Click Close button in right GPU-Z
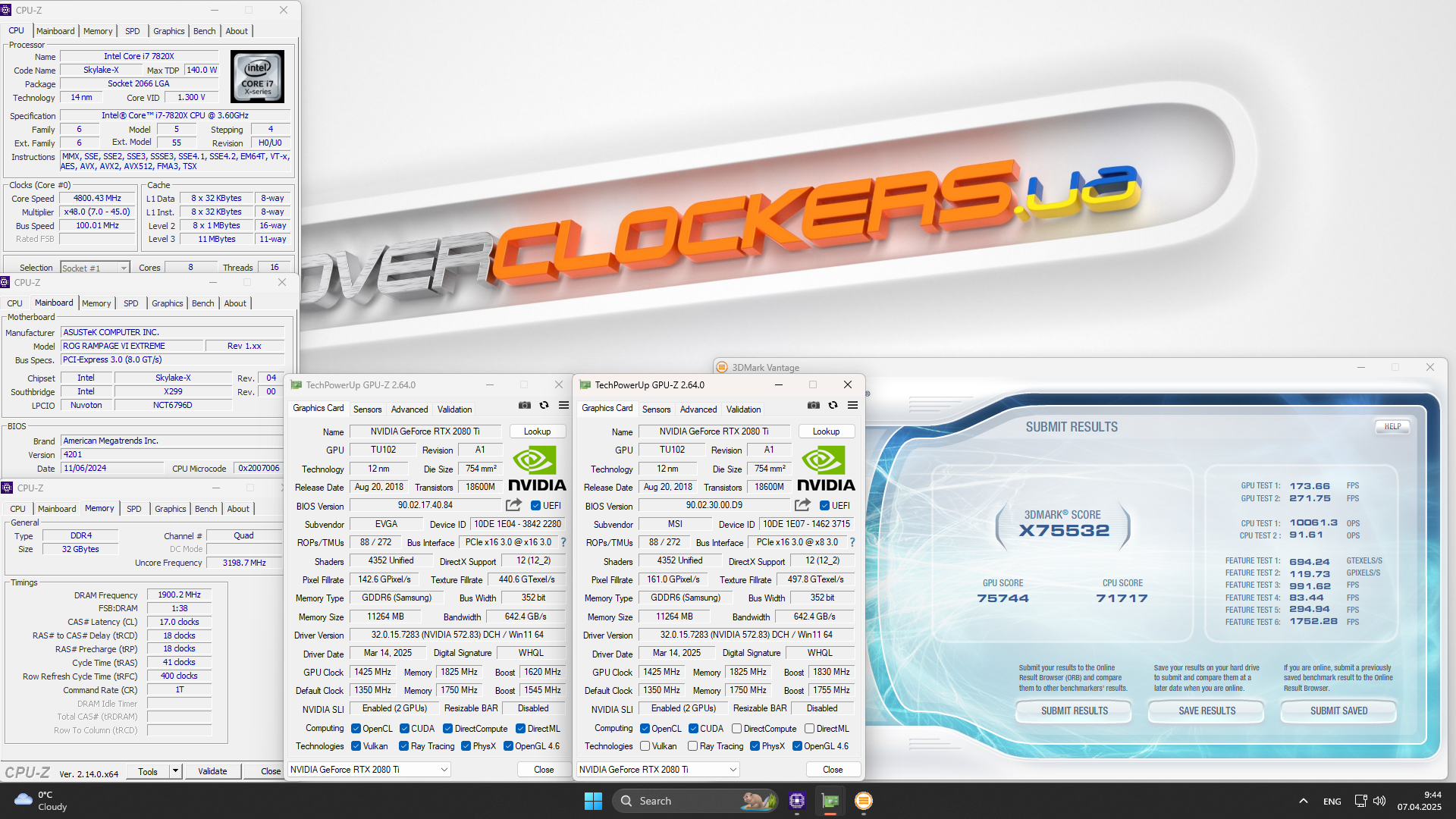Screen dimensions: 1456x819 click(833, 770)
